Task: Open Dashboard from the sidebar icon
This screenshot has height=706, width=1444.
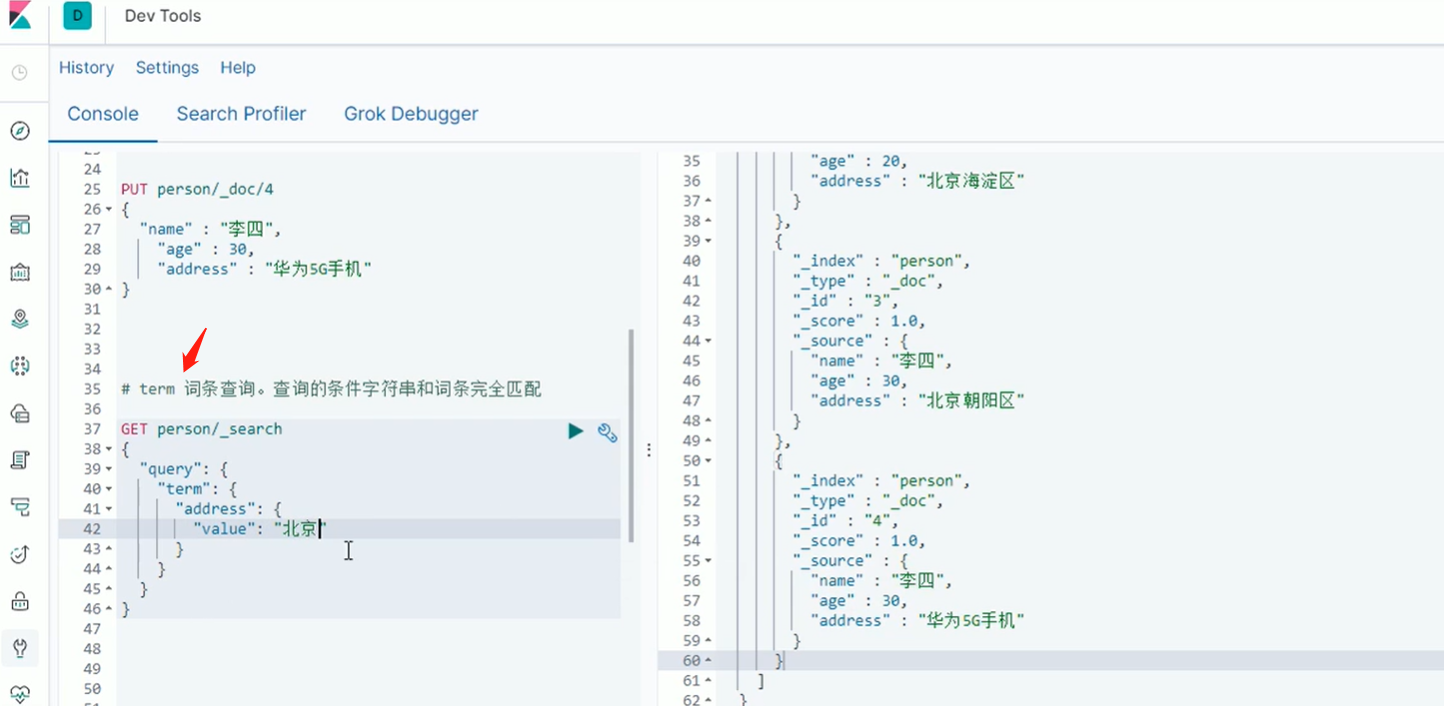Action: pos(20,225)
